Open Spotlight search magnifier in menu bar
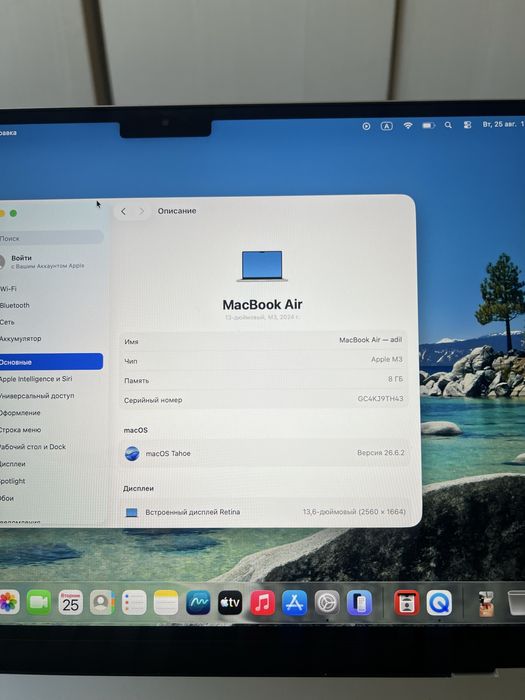This screenshot has width=525, height=700. coord(448,125)
